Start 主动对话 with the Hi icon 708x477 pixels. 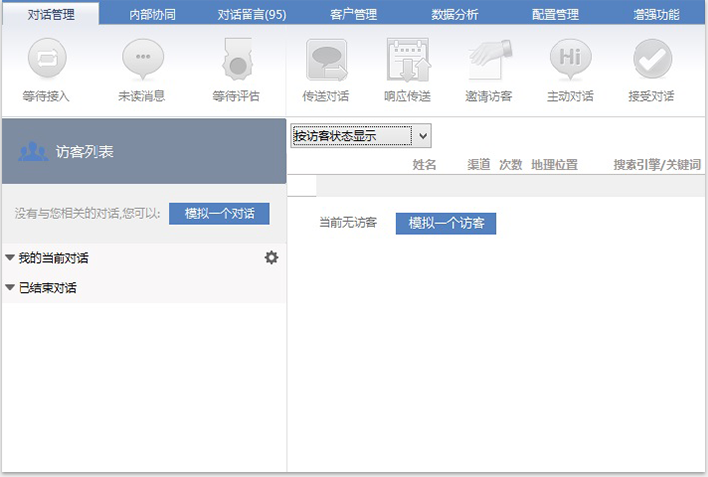(x=570, y=61)
